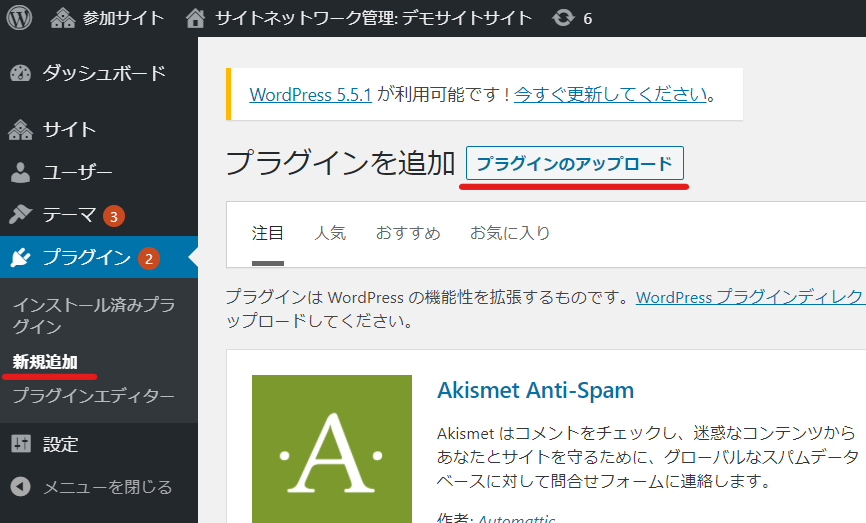The width and height of the screenshot is (866, 523).
Task: Switch to the おすすめ tab
Action: pyautogui.click(x=408, y=233)
